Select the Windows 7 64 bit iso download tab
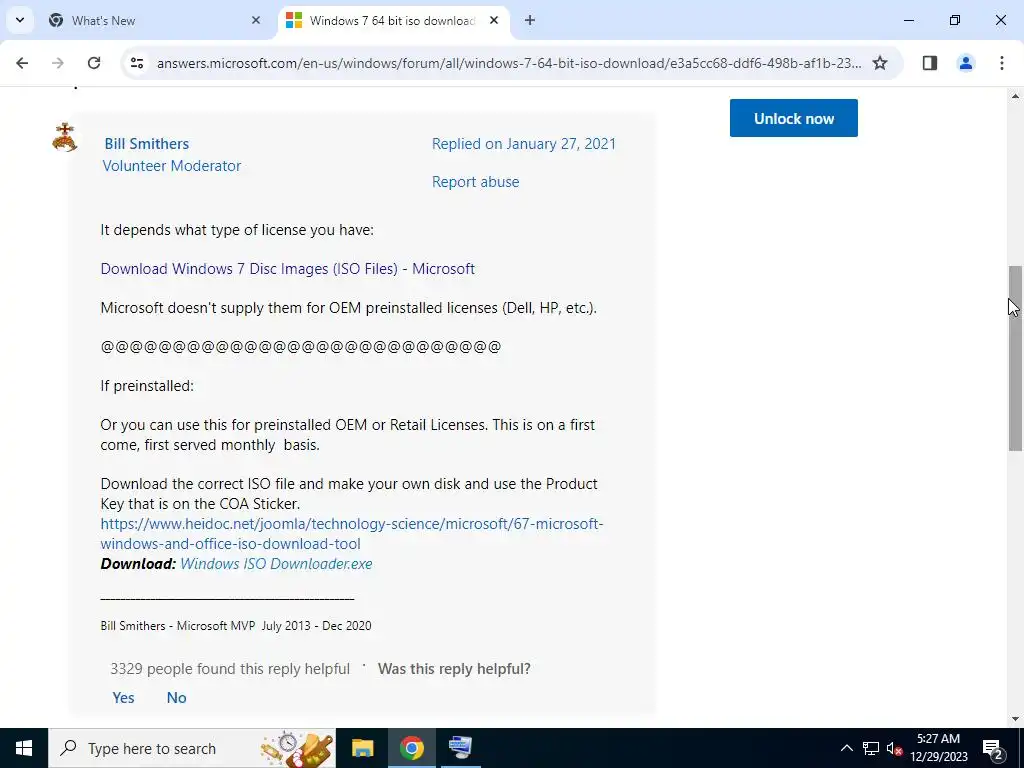Viewport: 1024px width, 768px height. (392, 20)
